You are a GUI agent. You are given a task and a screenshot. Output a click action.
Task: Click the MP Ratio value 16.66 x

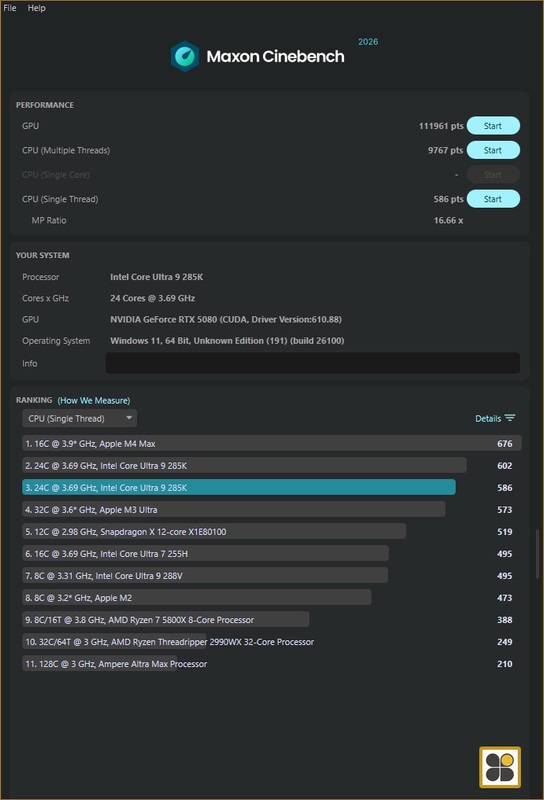(x=449, y=220)
